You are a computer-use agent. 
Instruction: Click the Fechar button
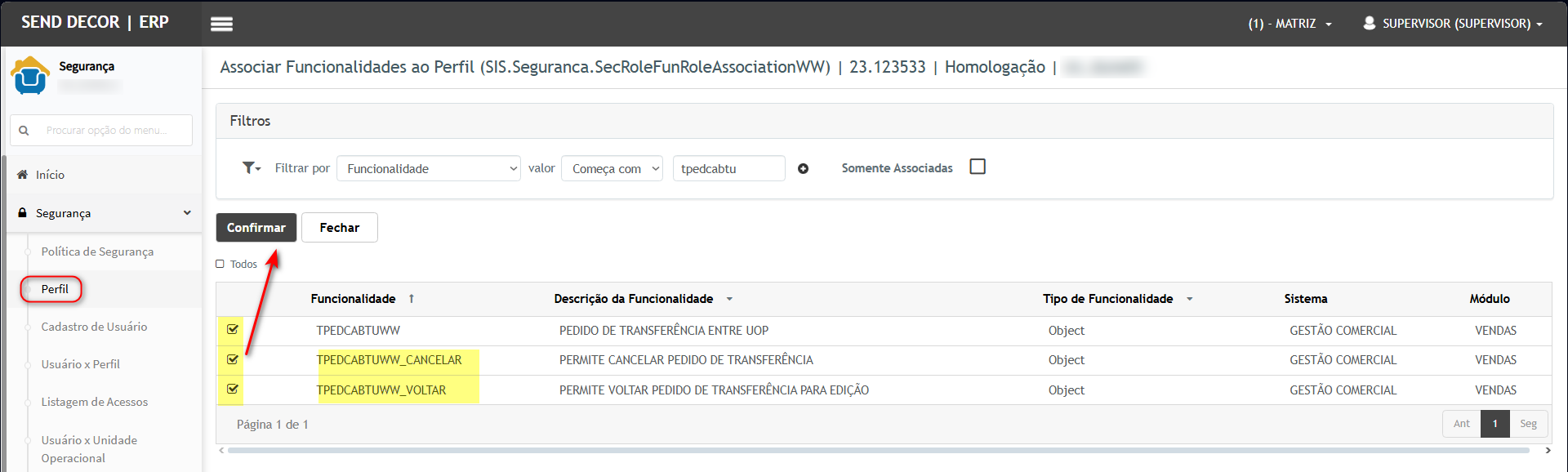[339, 228]
